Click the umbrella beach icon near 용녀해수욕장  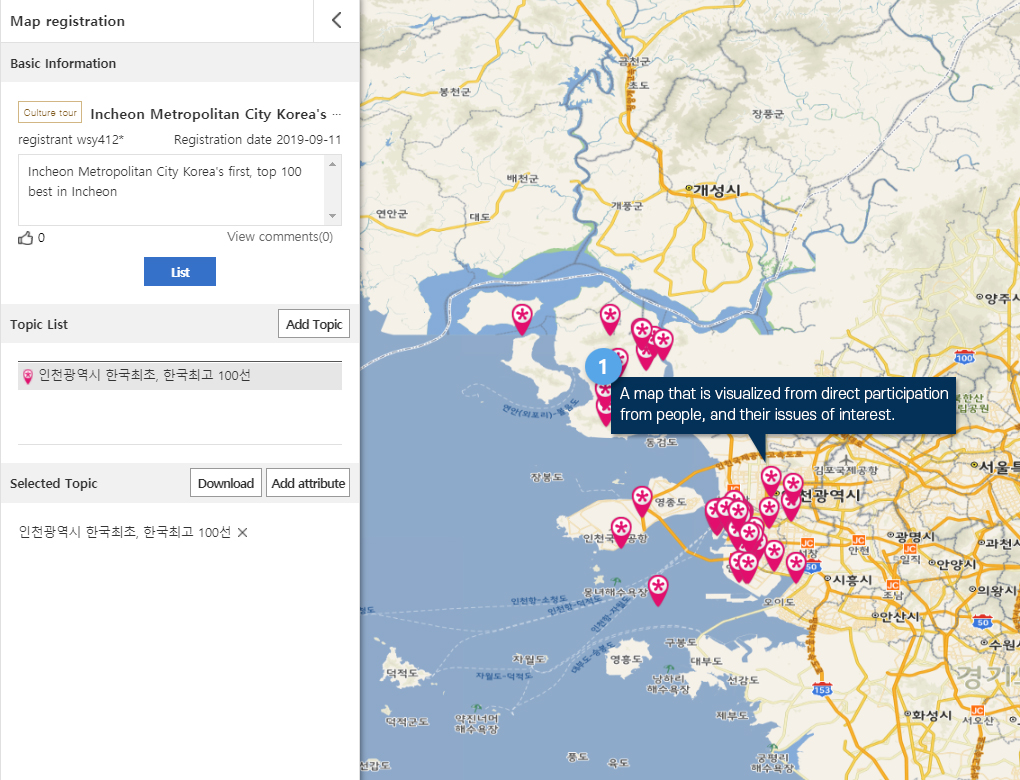pyautogui.click(x=615, y=580)
